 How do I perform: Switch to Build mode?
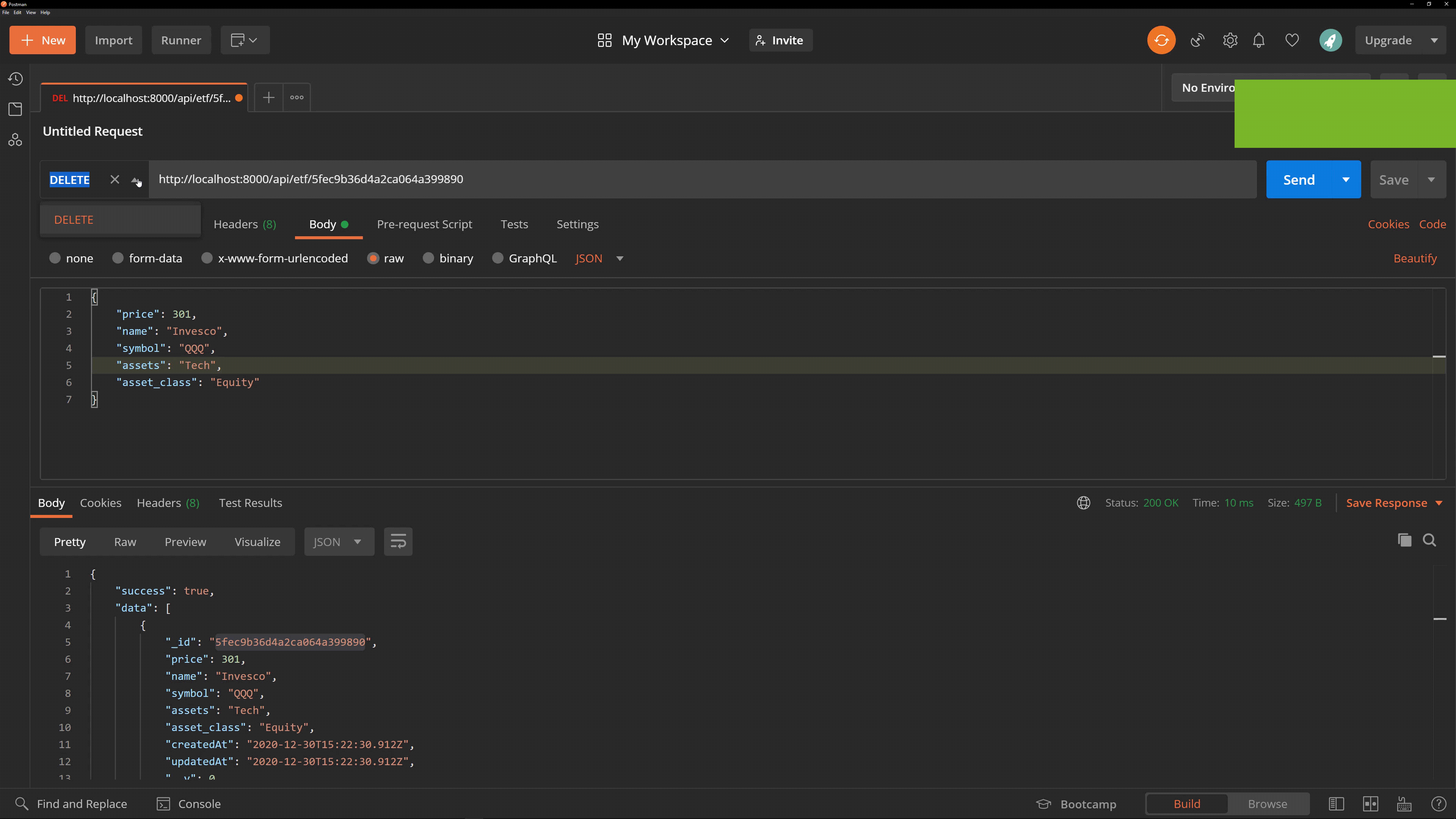tap(1187, 804)
